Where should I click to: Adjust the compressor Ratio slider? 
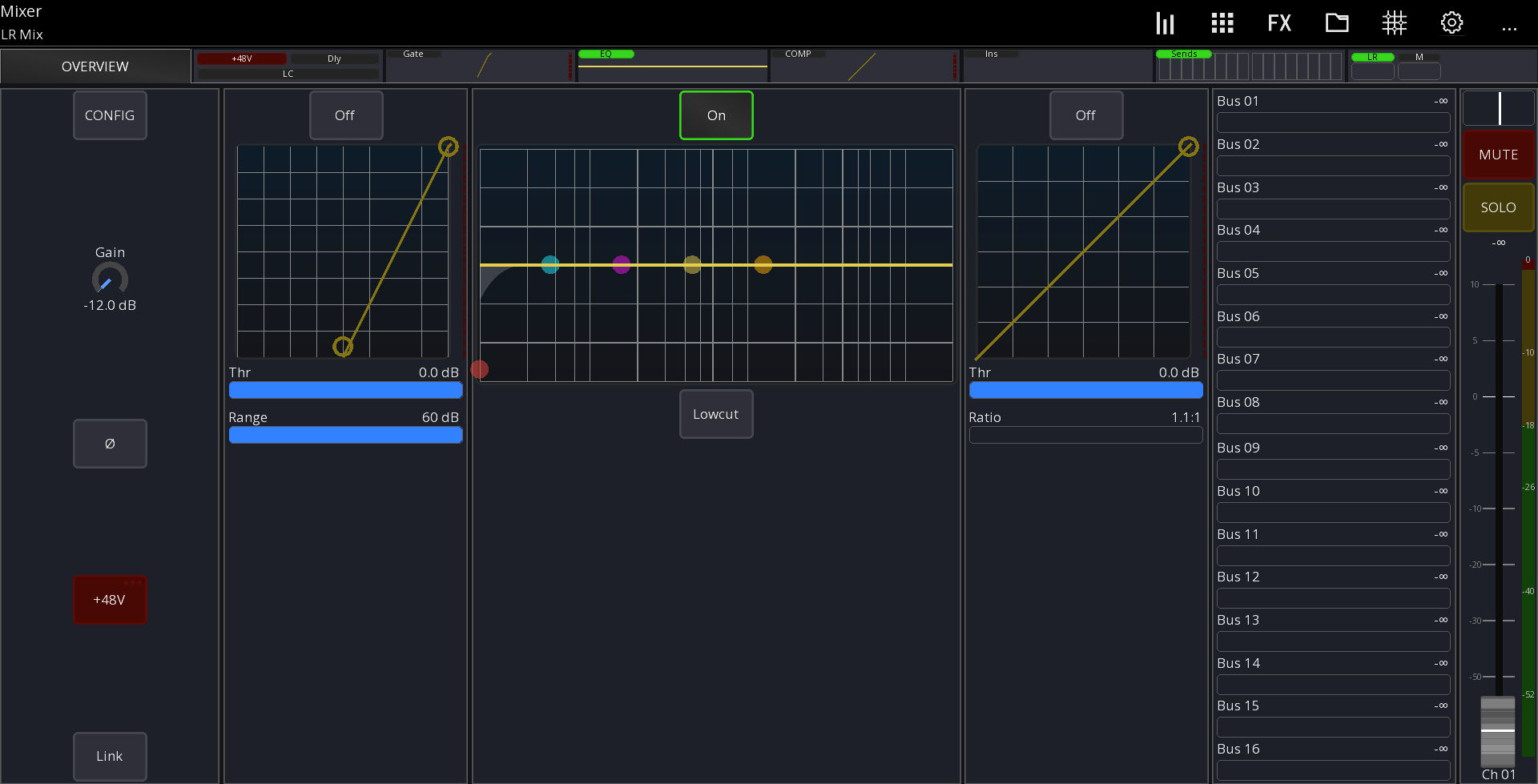click(1085, 435)
